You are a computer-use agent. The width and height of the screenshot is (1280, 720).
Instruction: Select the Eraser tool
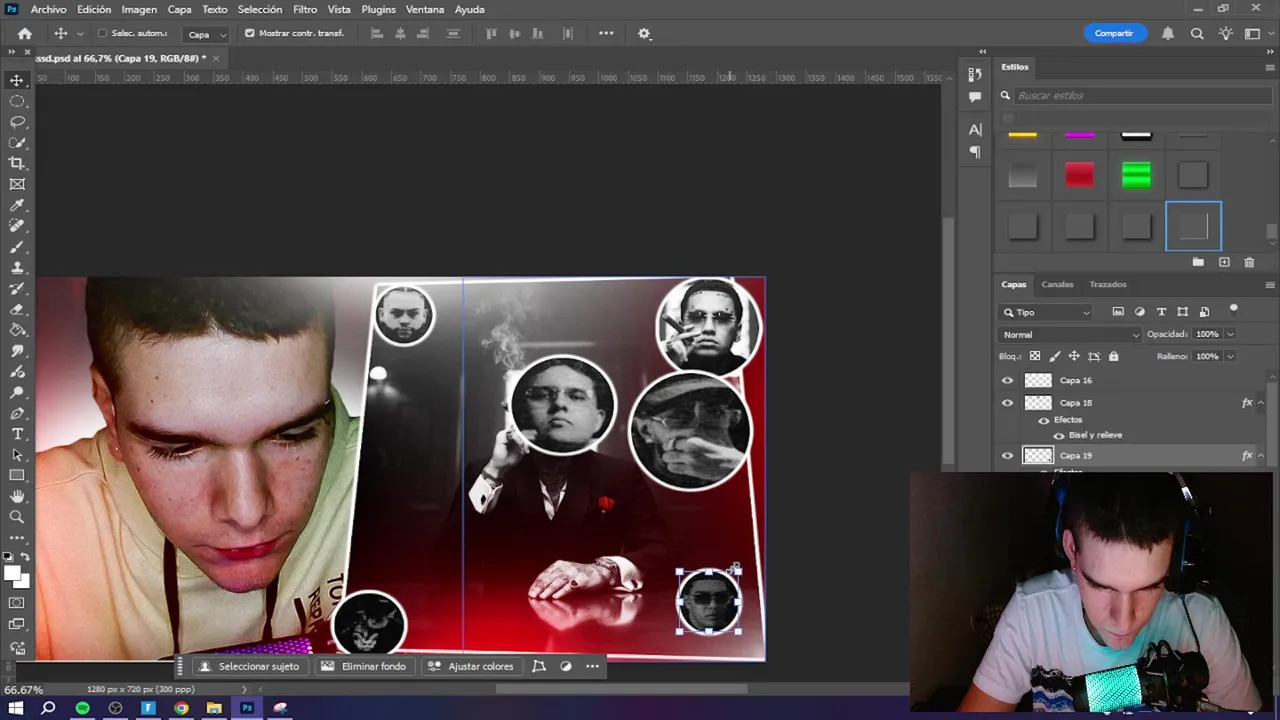tap(17, 309)
